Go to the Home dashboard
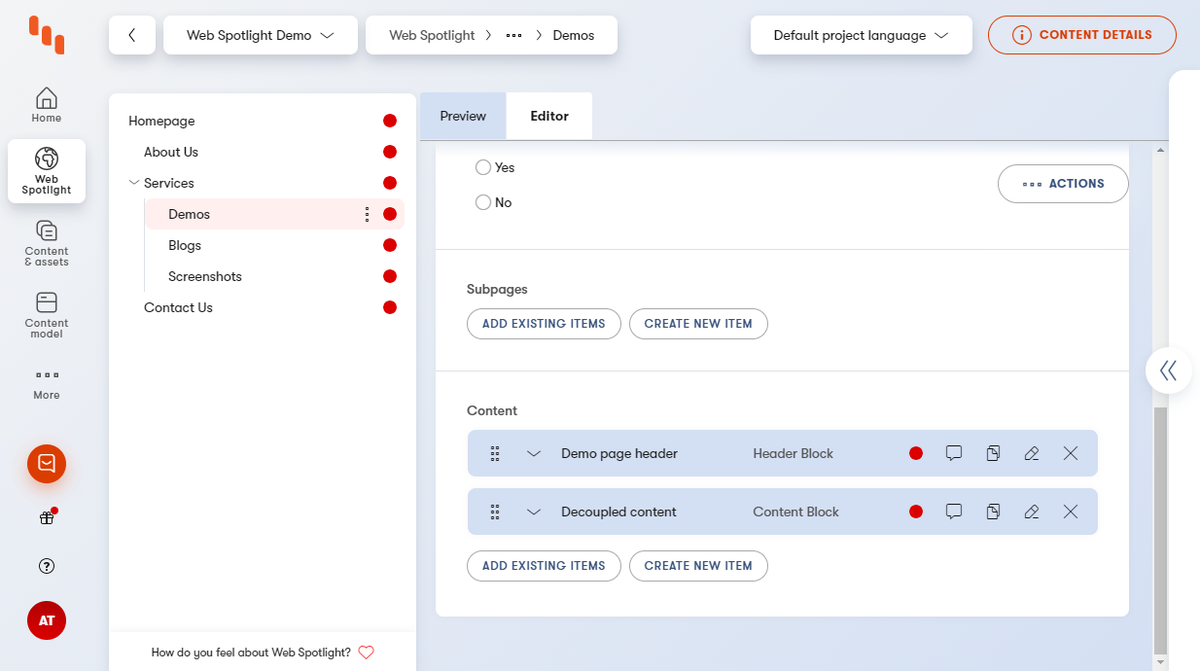Viewport: 1200px width, 671px height. pyautogui.click(x=46, y=104)
